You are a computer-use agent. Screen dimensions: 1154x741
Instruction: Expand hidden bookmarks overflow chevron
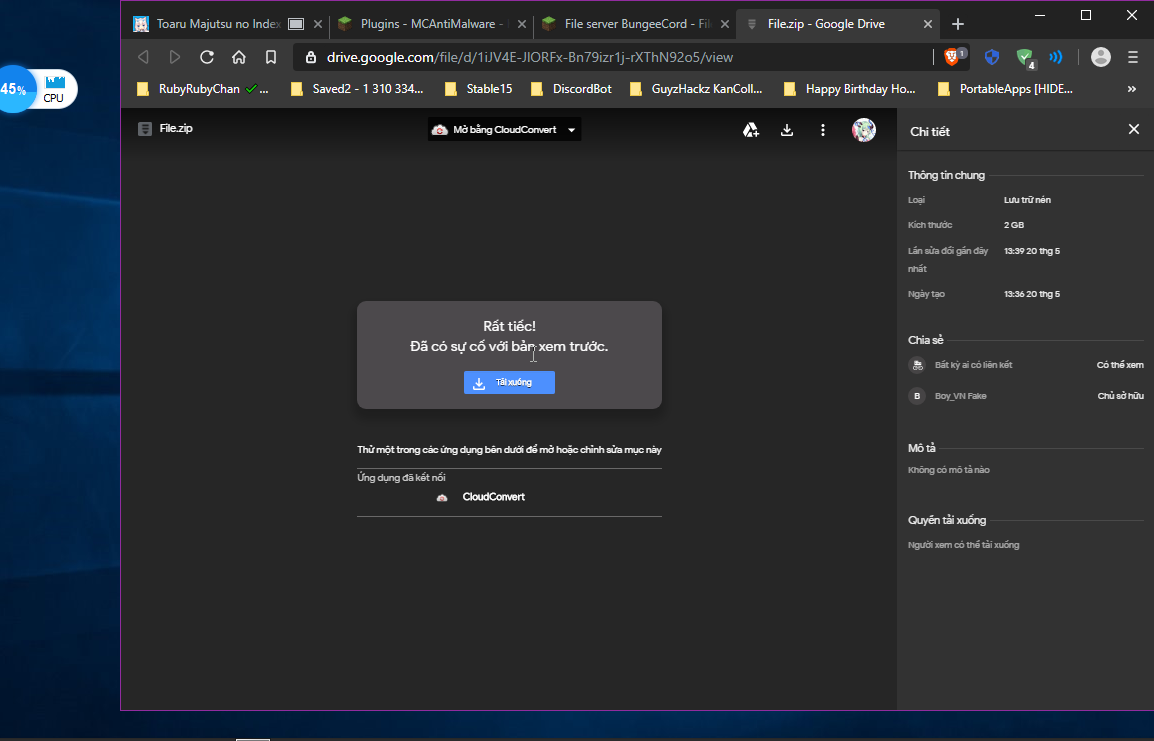point(1132,89)
